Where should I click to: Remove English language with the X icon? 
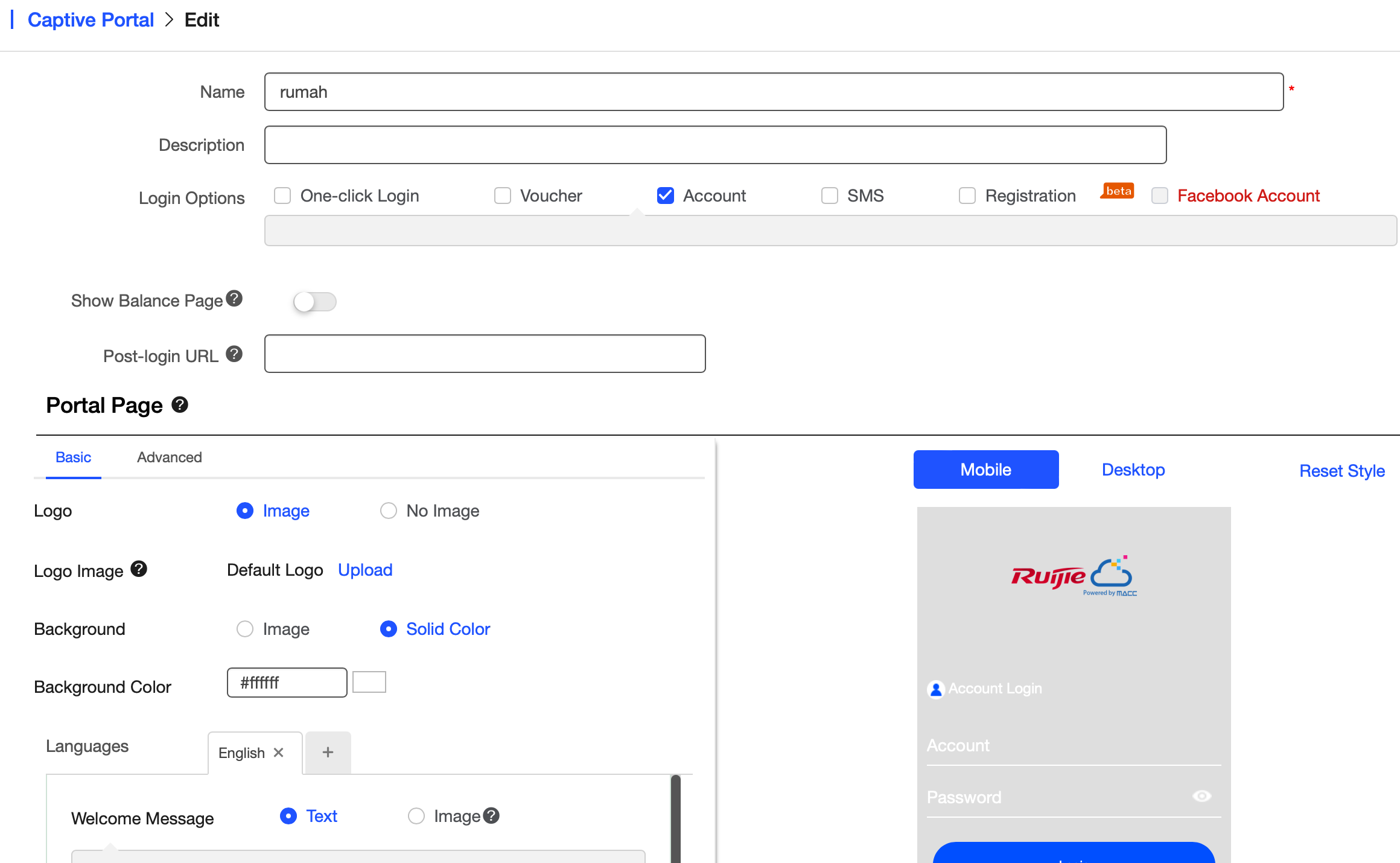pyautogui.click(x=278, y=752)
